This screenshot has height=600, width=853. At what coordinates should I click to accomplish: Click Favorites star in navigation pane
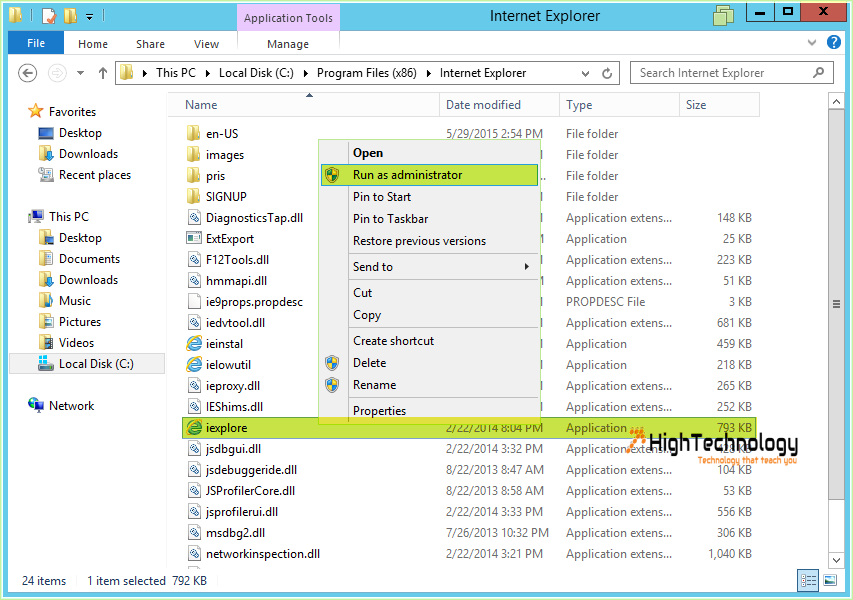[36, 111]
